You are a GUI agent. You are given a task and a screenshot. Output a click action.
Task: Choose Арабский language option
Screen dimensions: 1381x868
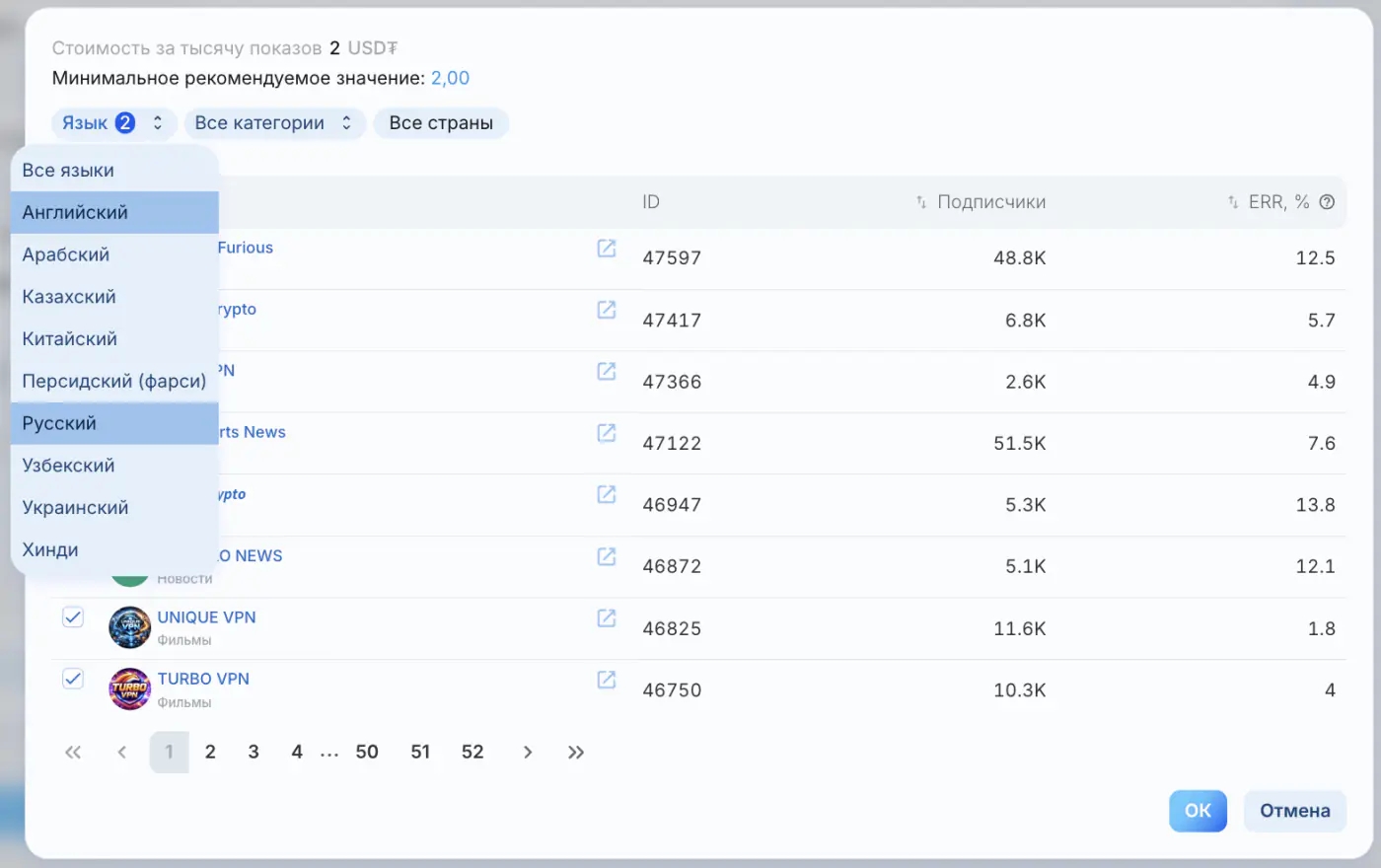114,254
